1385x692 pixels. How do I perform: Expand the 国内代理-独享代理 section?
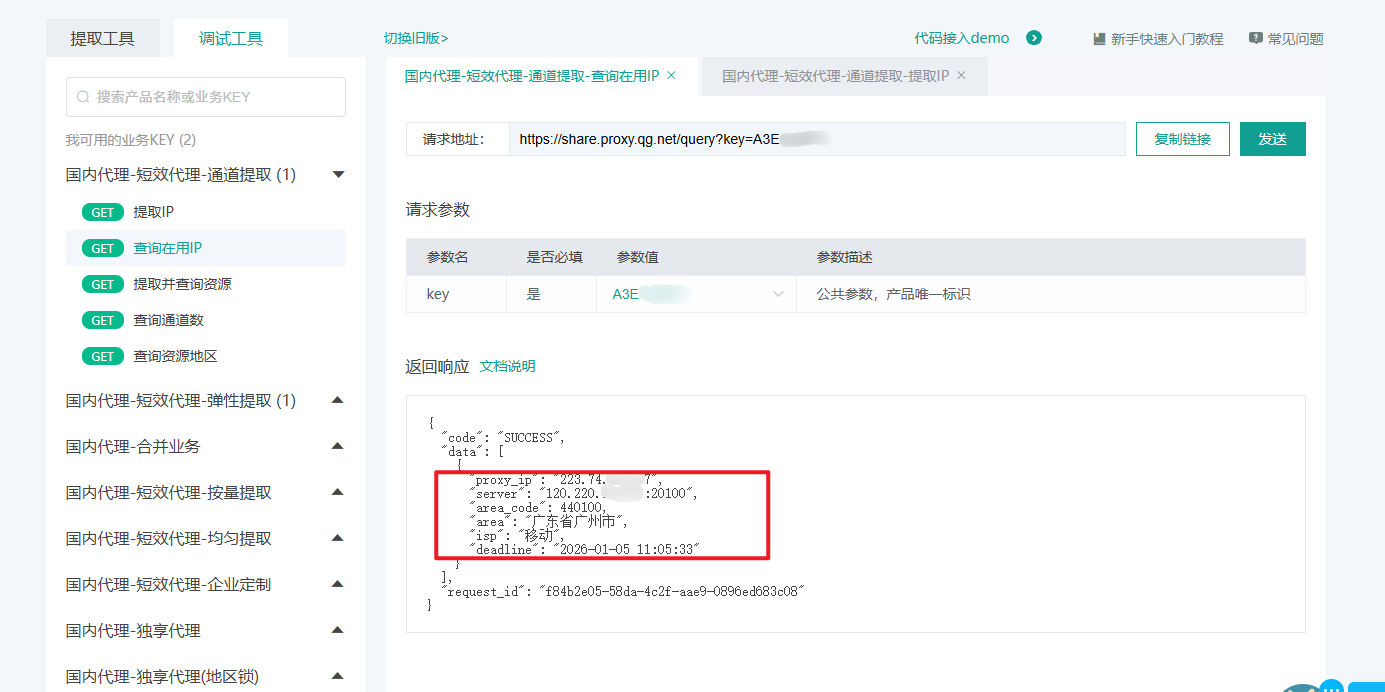pyautogui.click(x=338, y=630)
